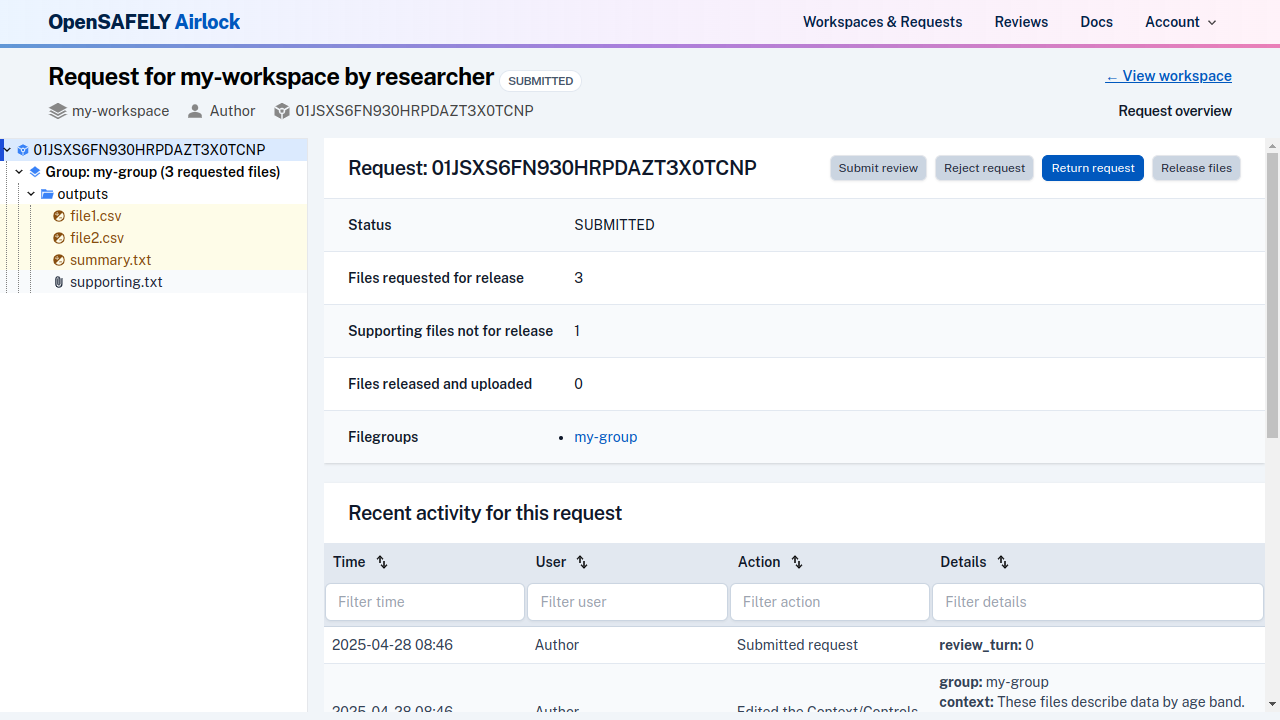This screenshot has width=1280, height=720.
Task: Click the file2.csv pending-review icon
Action: (59, 238)
